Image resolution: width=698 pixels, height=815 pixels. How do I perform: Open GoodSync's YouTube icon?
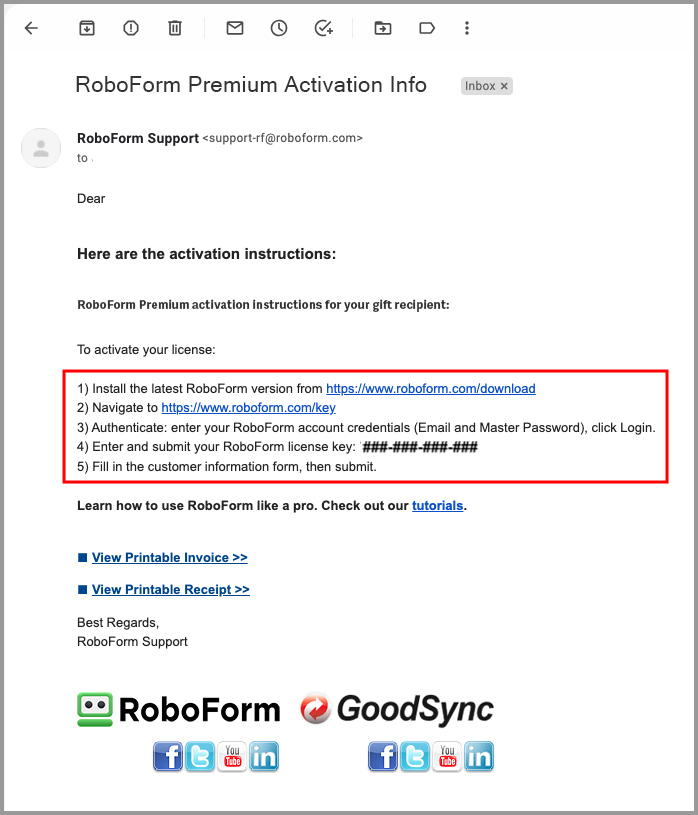447,757
